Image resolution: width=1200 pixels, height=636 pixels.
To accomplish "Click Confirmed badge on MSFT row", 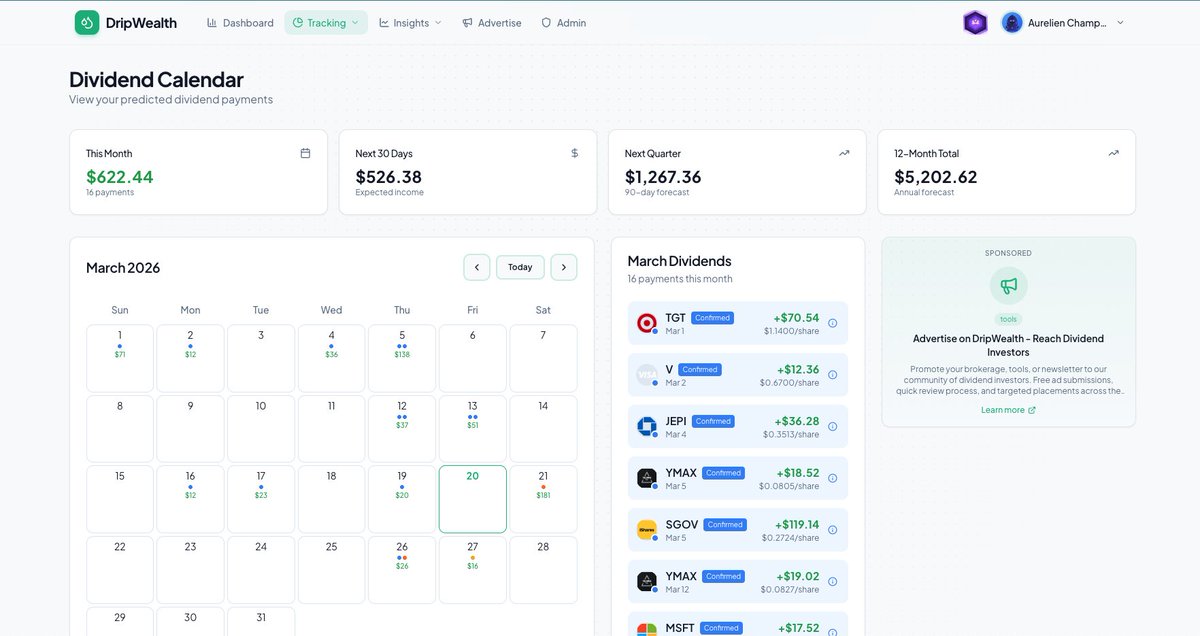I will coord(721,628).
